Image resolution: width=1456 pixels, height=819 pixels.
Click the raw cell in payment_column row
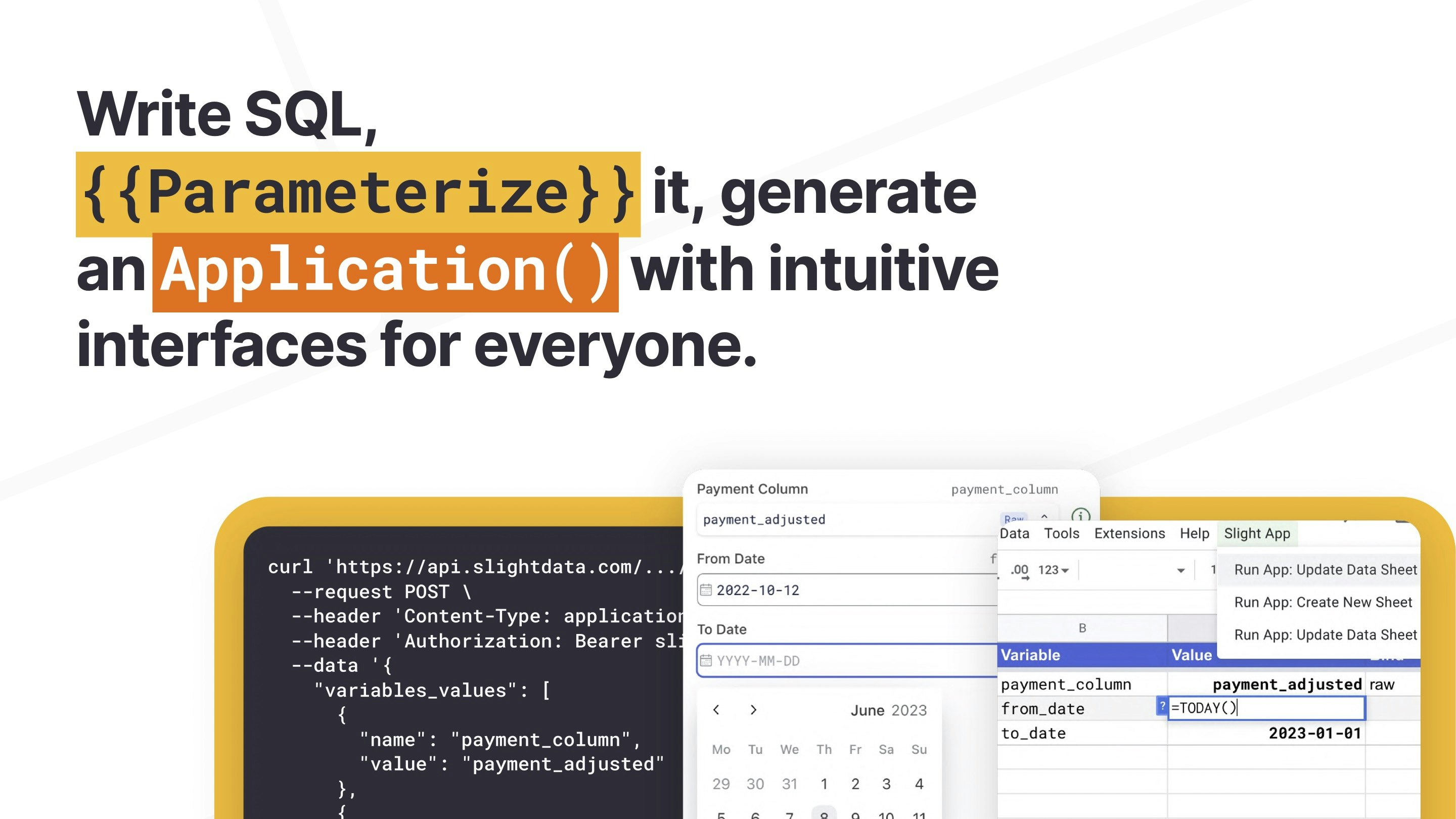tap(1393, 685)
